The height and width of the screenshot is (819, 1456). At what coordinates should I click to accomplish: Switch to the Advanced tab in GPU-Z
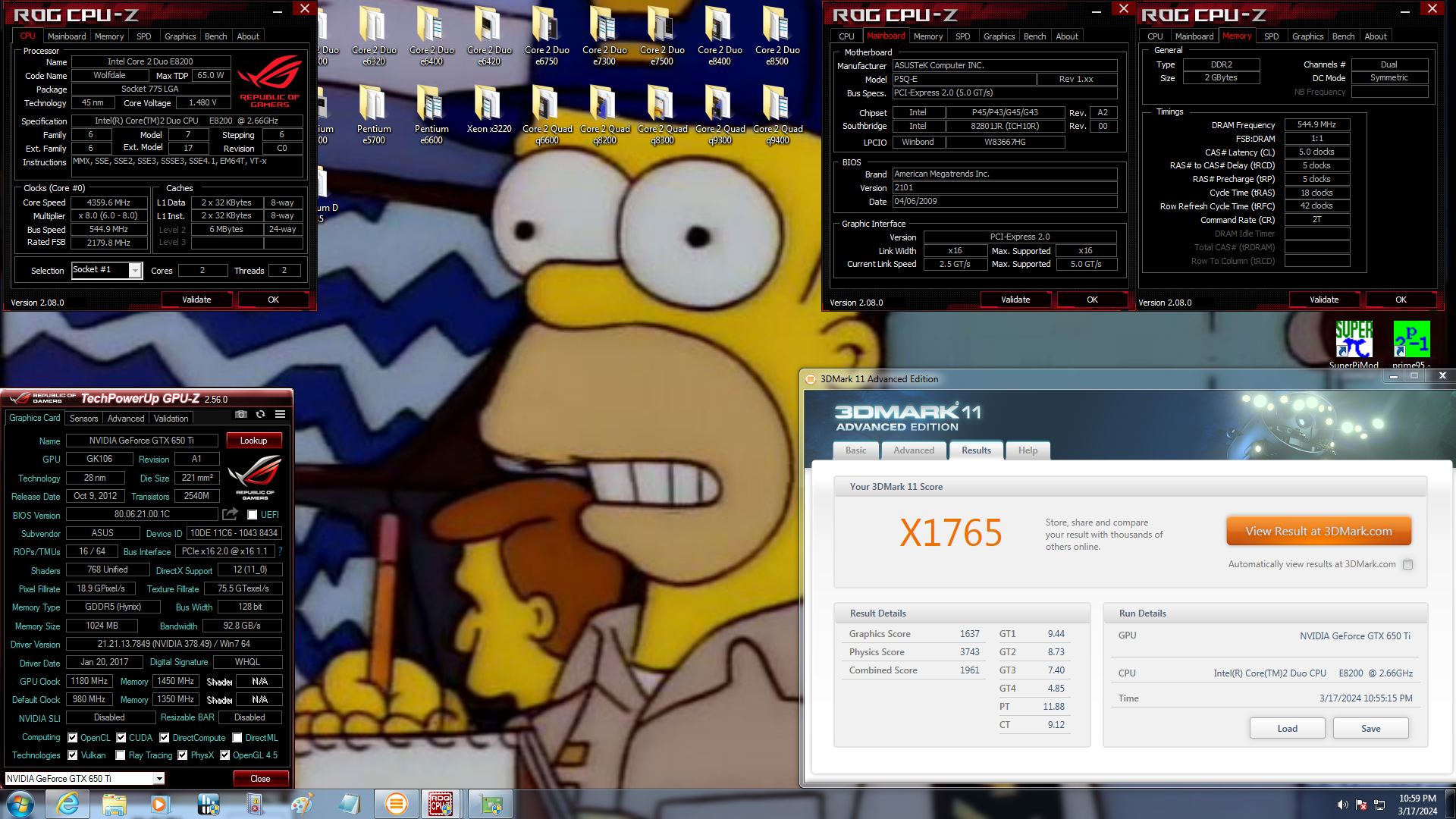pyautogui.click(x=126, y=418)
